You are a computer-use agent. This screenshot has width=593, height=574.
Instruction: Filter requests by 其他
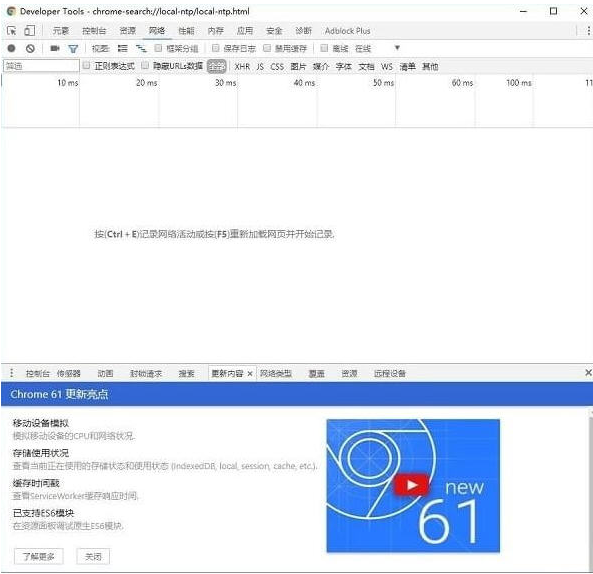(x=430, y=67)
